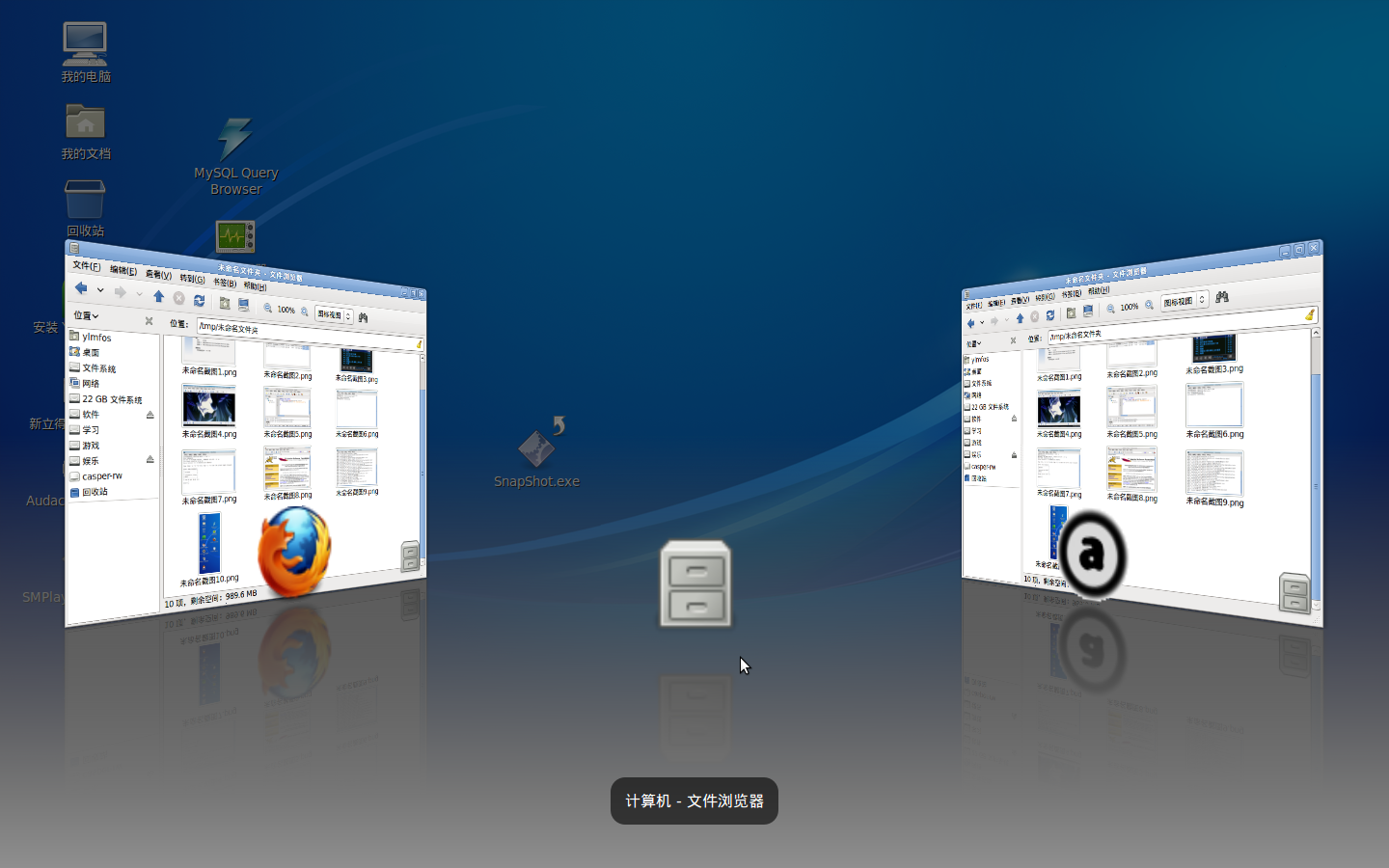Screen dimensions: 1389x868
Task: Zoom in within the 'a'-badged file browser
Action: [1149, 305]
